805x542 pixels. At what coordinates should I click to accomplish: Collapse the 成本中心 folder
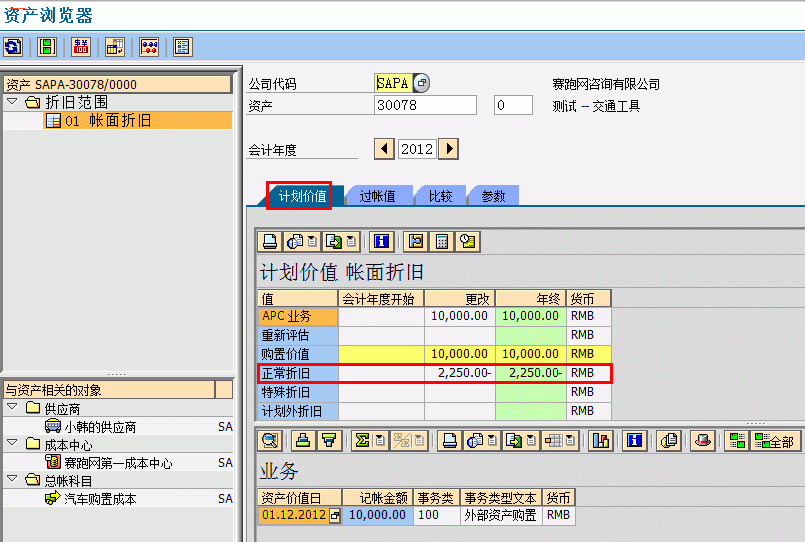(12, 443)
